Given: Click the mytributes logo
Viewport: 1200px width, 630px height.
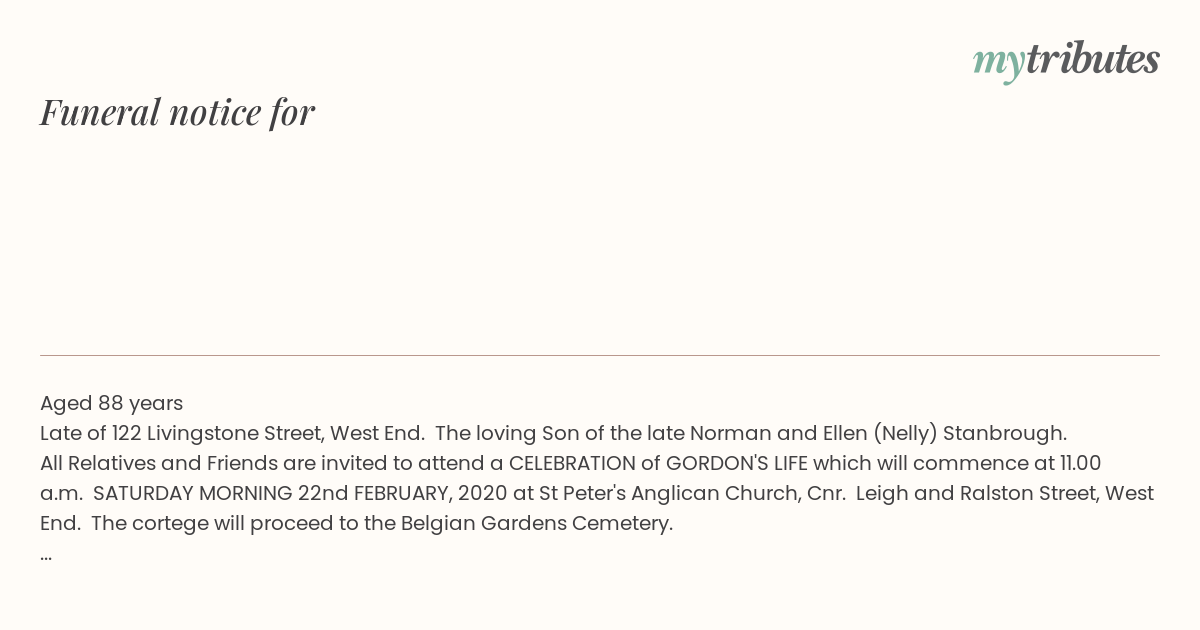Looking at the screenshot, I should coord(1066,61).
